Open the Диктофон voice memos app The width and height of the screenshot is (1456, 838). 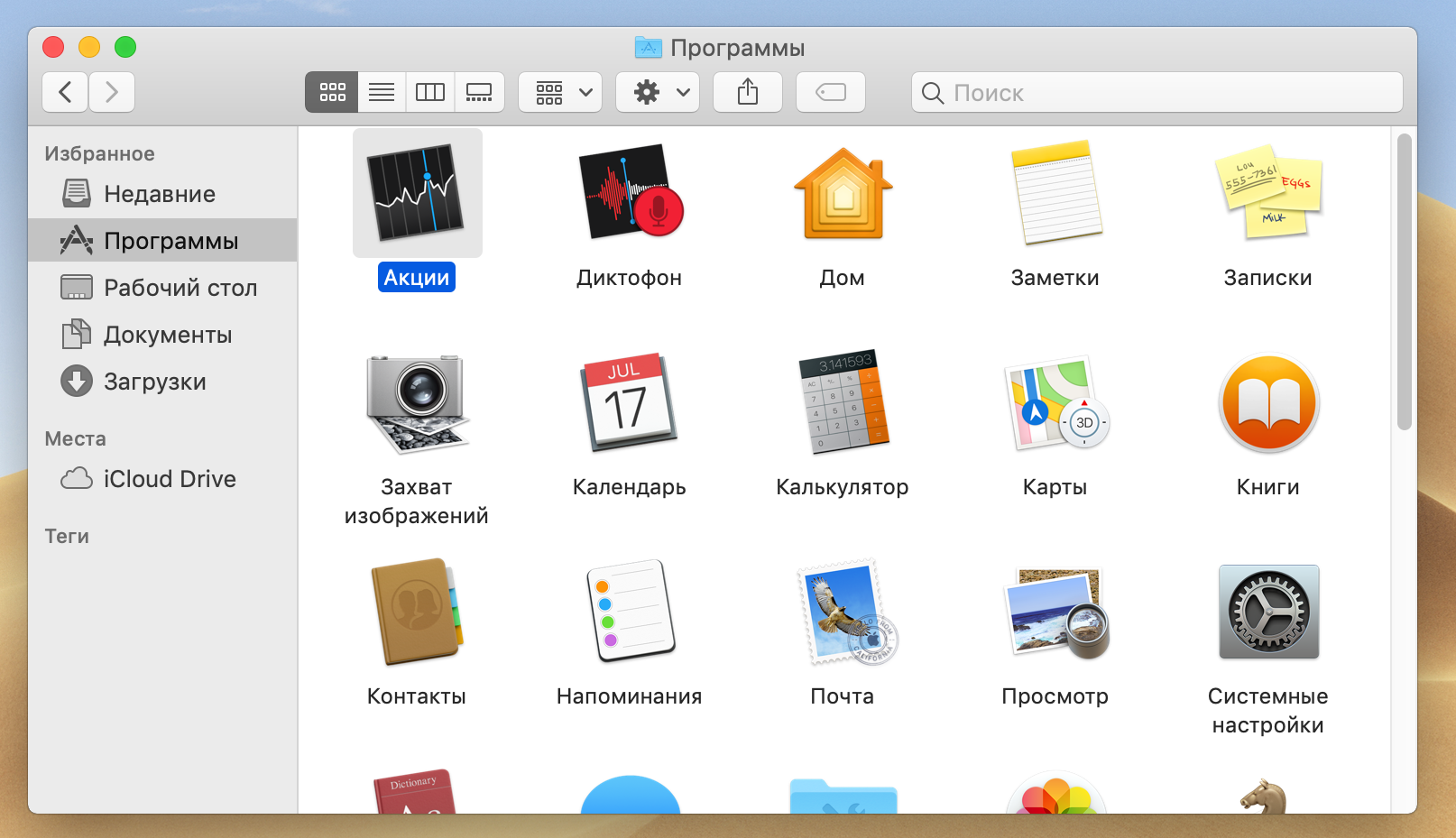pyautogui.click(x=630, y=191)
